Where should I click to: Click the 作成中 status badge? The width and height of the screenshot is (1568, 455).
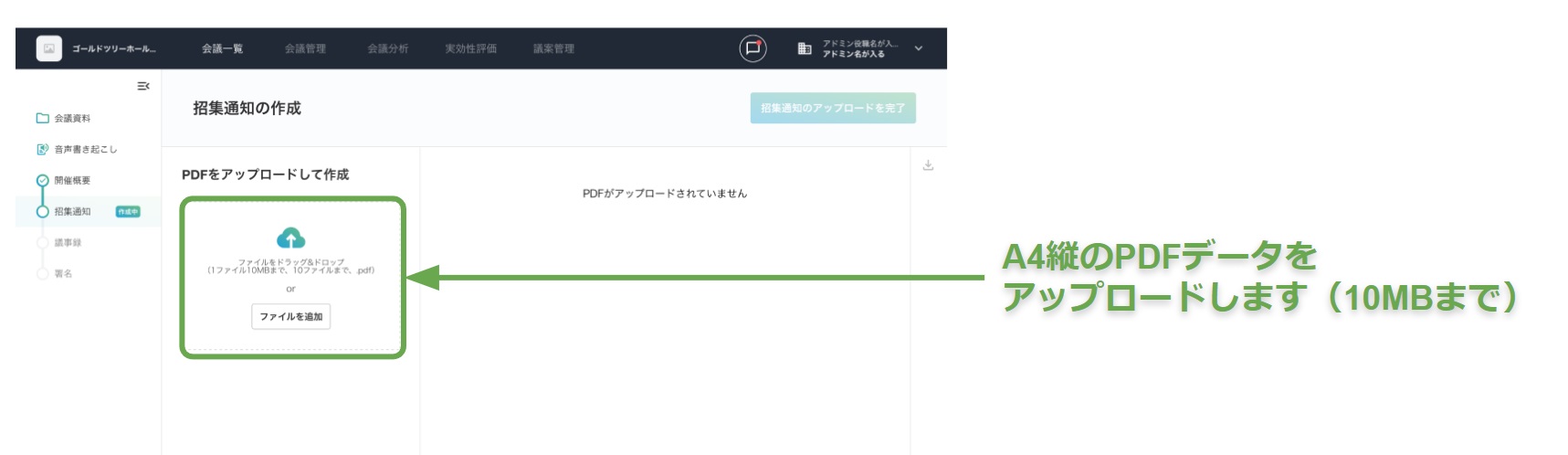(x=128, y=211)
